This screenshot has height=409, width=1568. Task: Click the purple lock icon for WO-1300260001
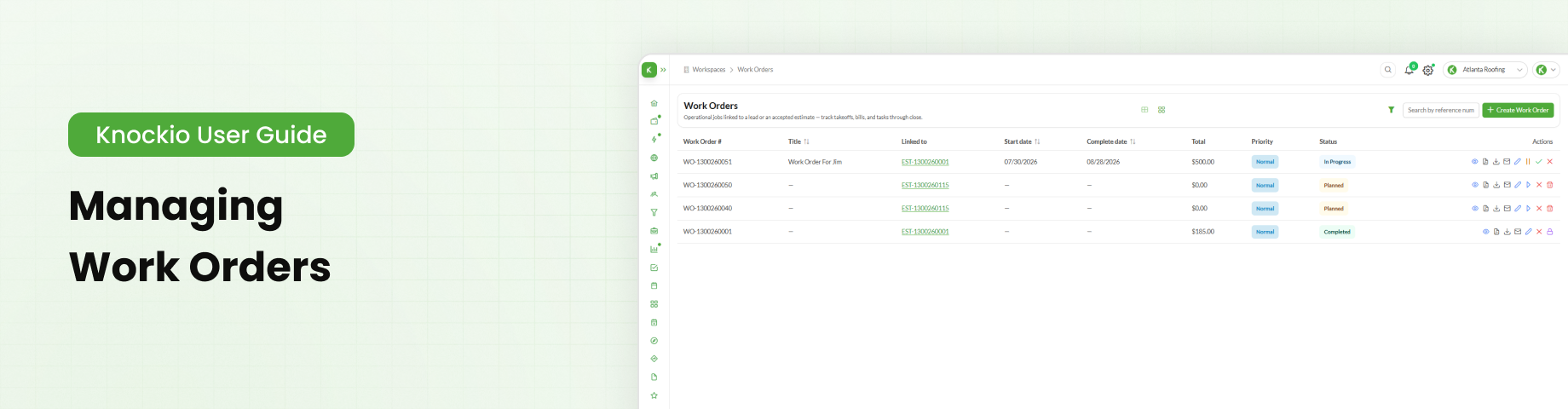point(1549,232)
